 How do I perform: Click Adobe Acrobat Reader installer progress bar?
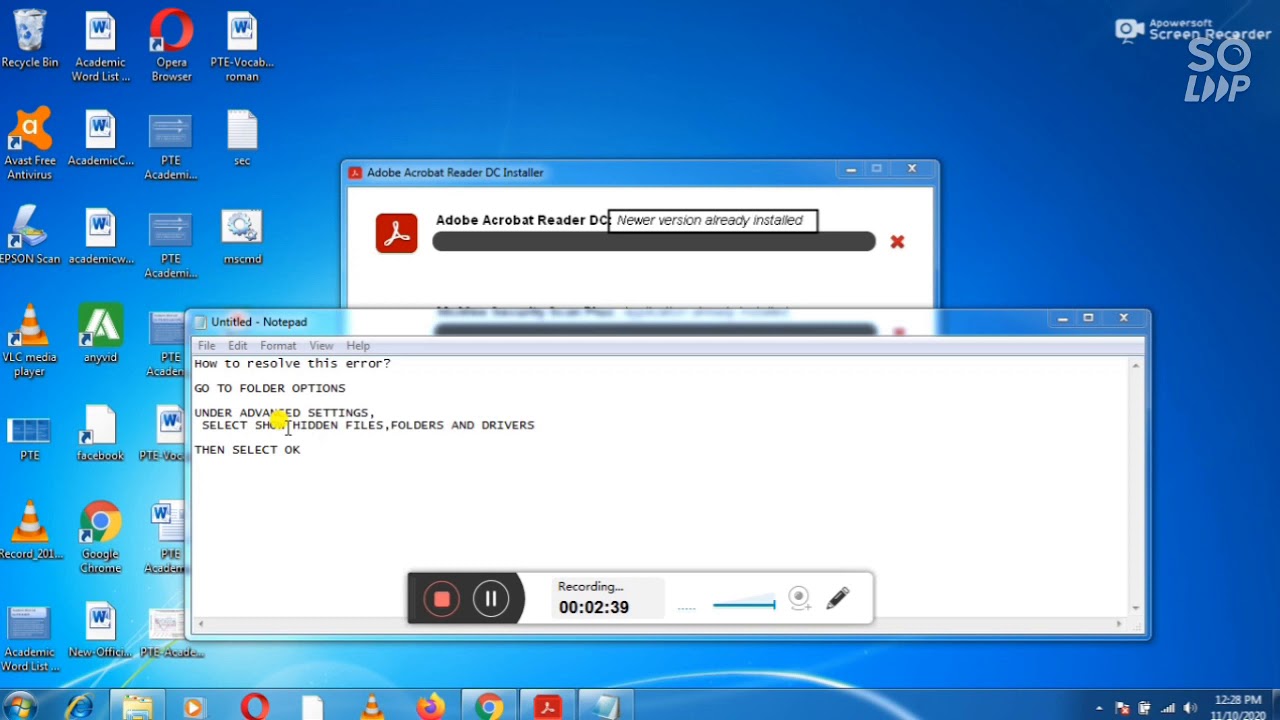654,242
